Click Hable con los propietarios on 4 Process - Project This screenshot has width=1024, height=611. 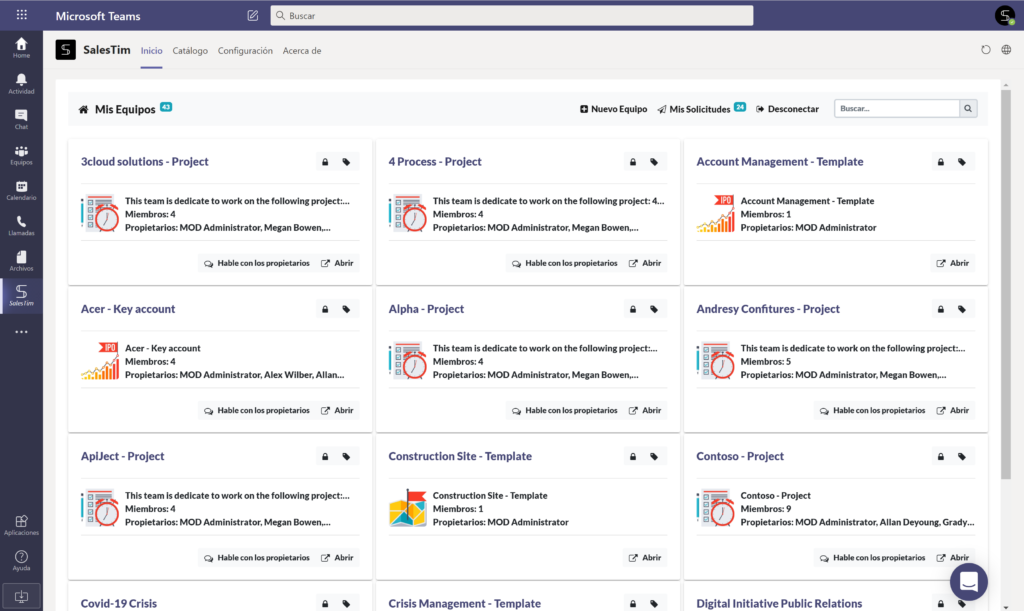(x=564, y=263)
